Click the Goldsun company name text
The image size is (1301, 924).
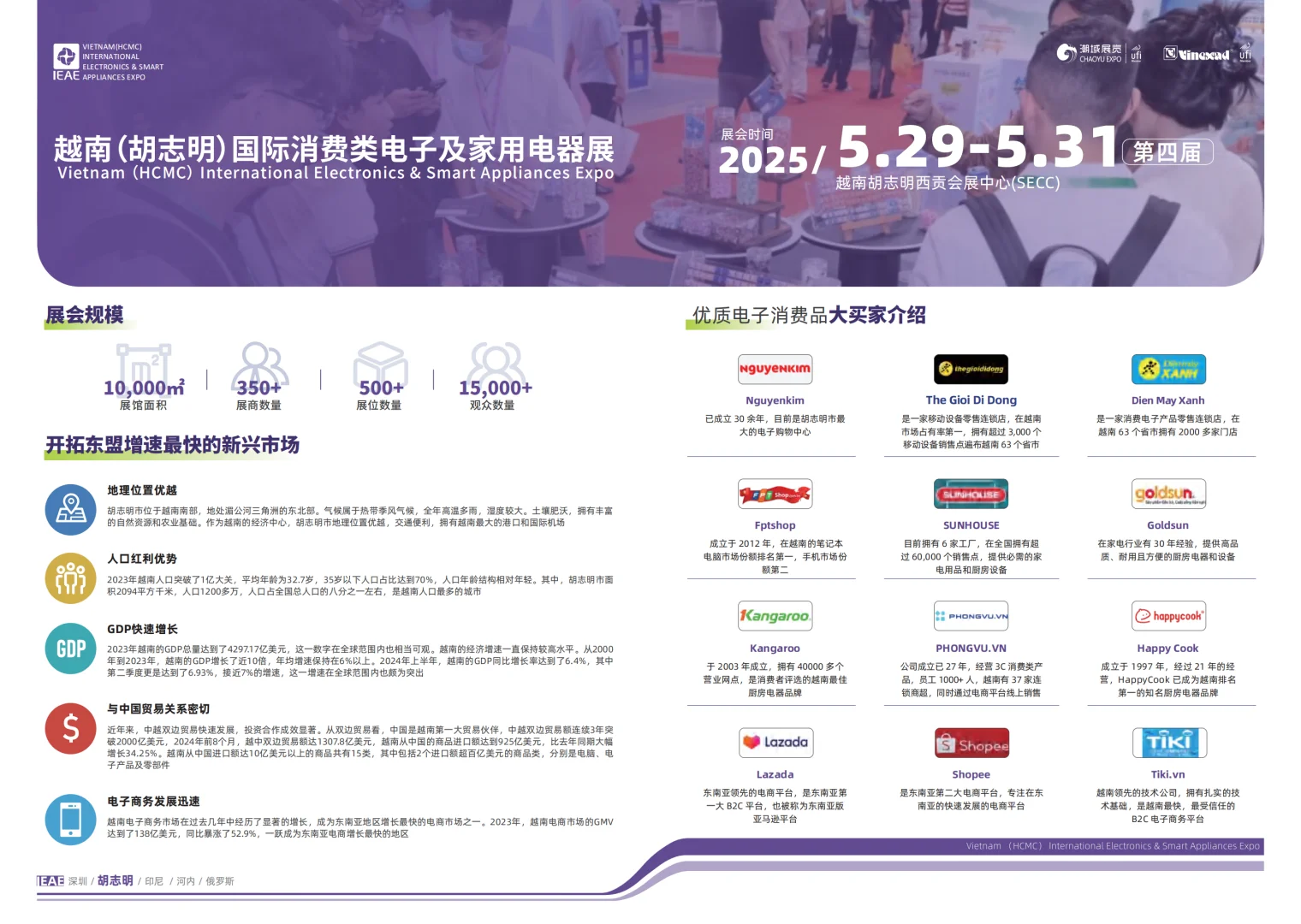(x=1168, y=525)
